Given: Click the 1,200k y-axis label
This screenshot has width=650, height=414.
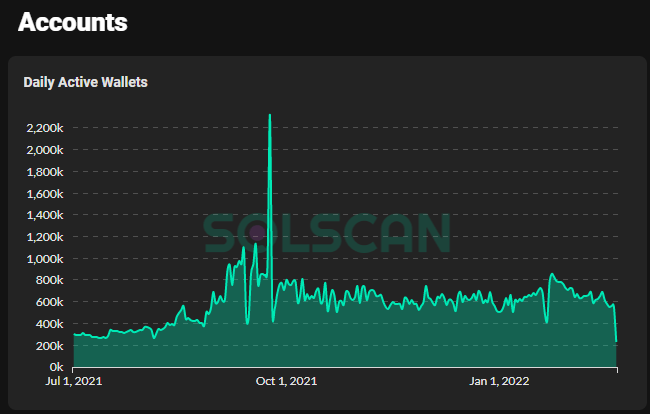Looking at the screenshot, I should [x=45, y=237].
